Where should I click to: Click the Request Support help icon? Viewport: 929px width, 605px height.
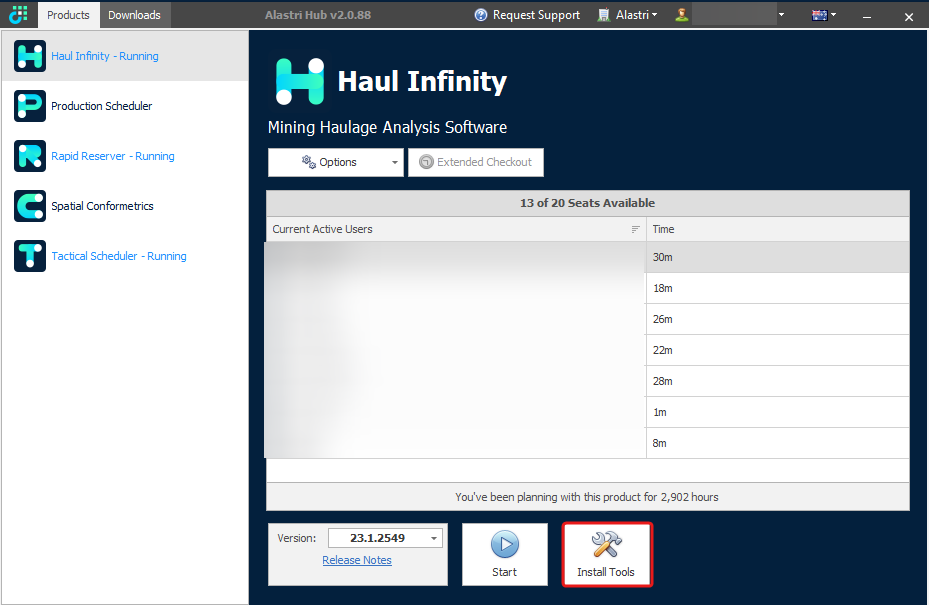[x=480, y=15]
